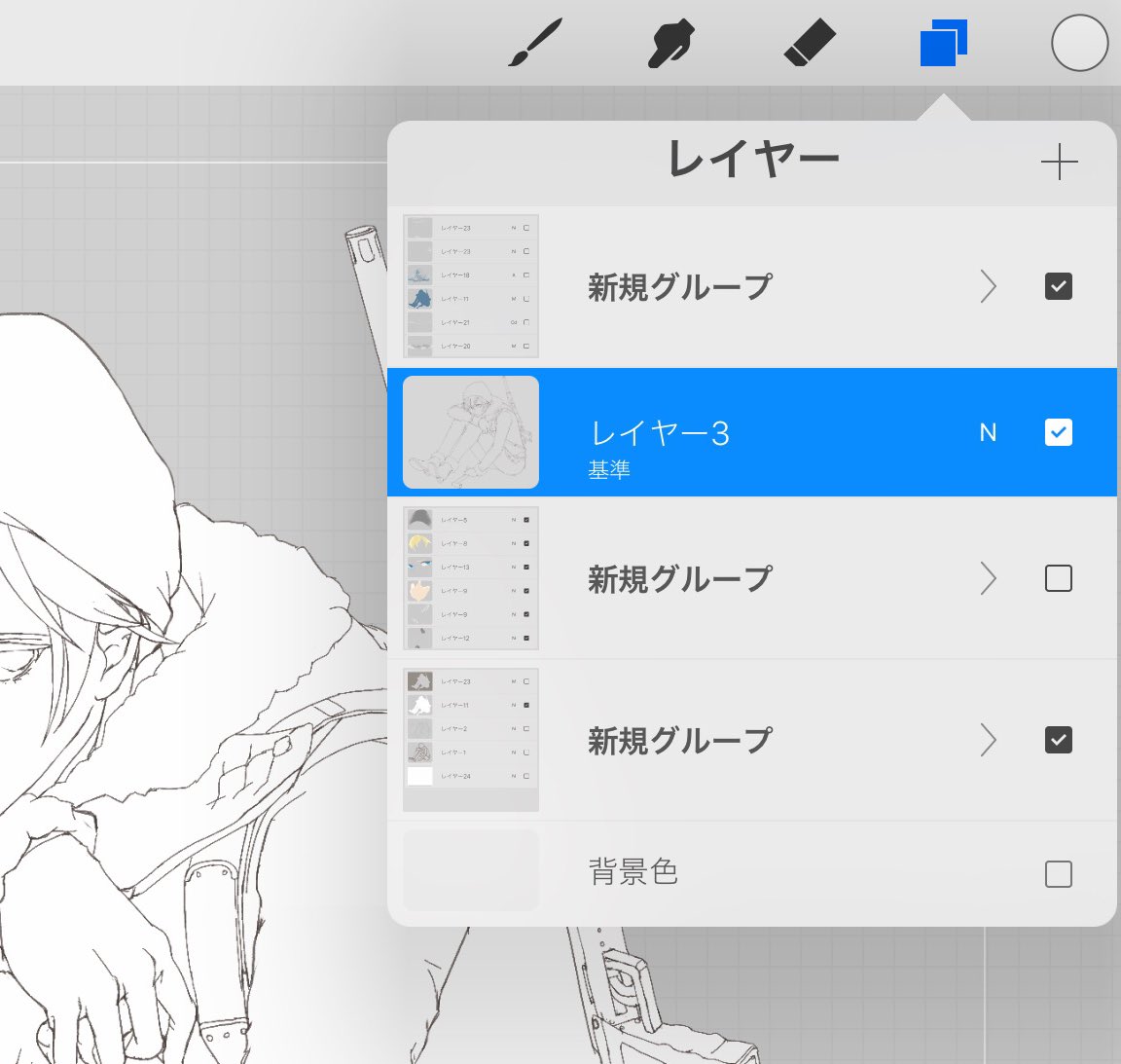Click the thumbnail of レイヤー3
Image resolution: width=1121 pixels, height=1064 pixels.
[x=470, y=431]
